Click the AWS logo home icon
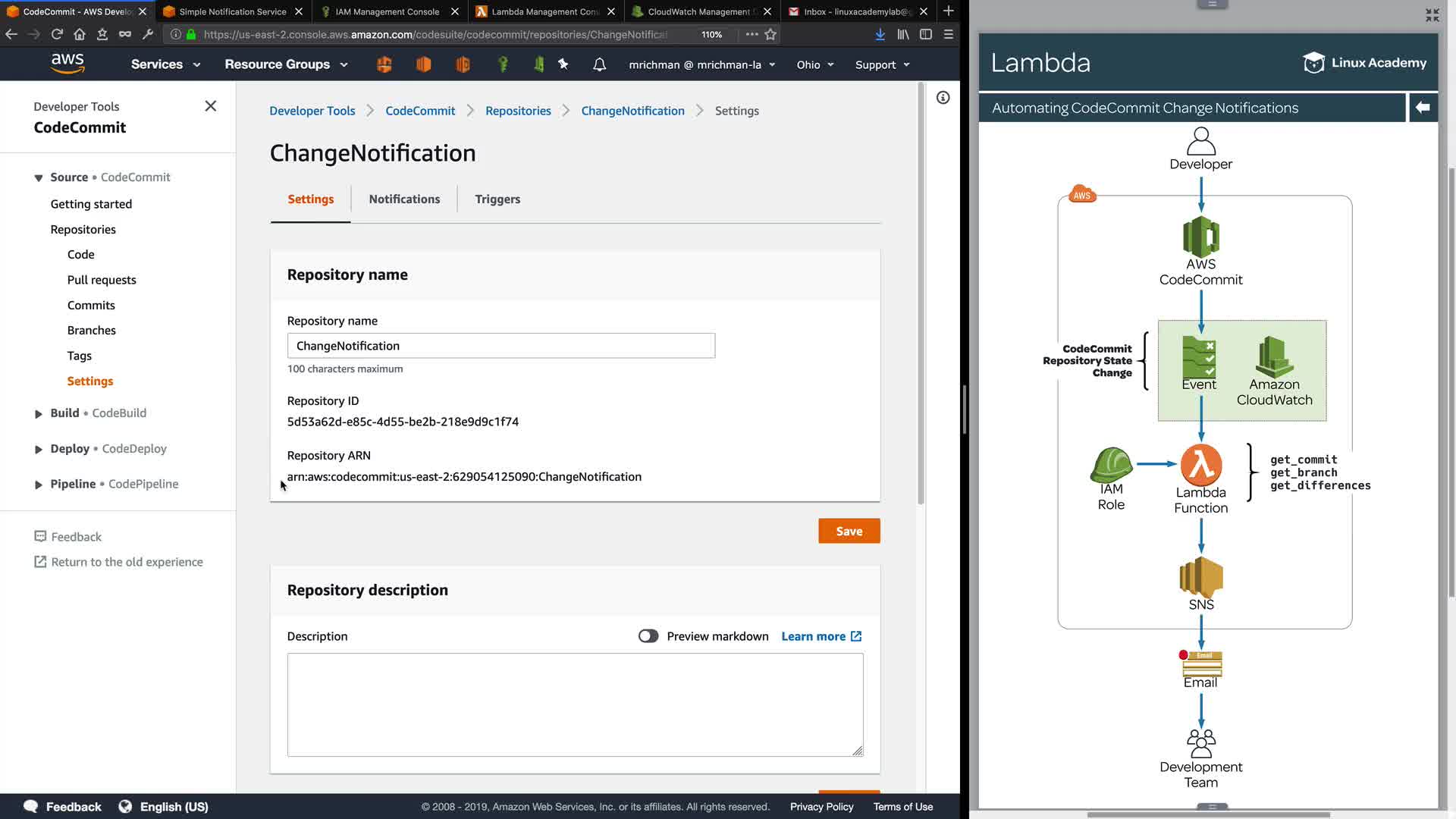1456x819 pixels. (x=67, y=64)
